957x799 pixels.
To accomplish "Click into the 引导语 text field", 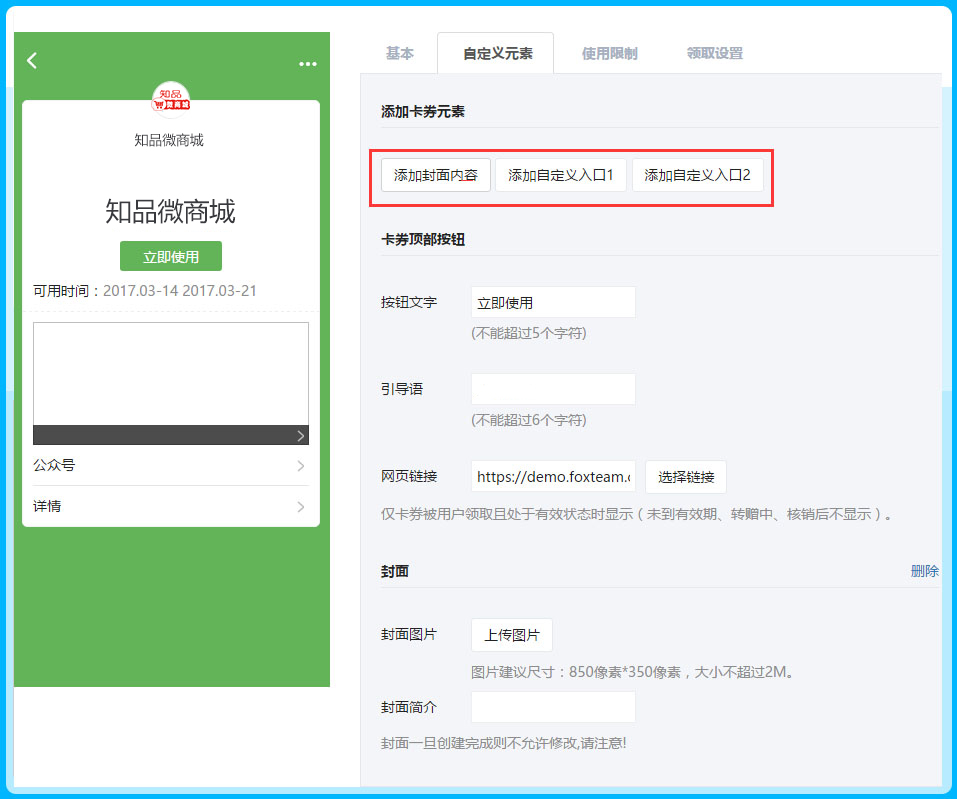I will coord(553,389).
